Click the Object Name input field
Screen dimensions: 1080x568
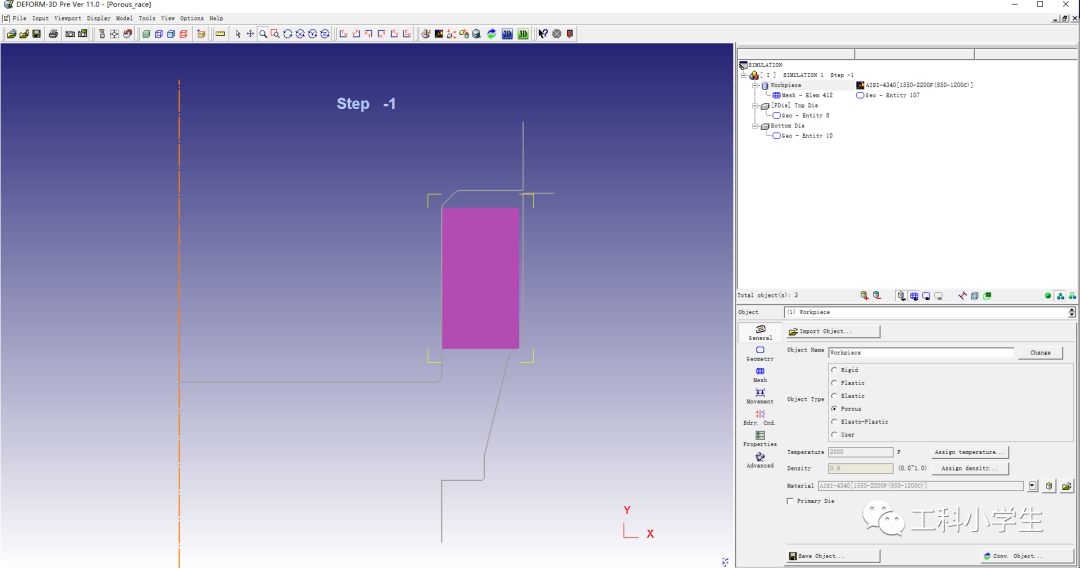[921, 353]
